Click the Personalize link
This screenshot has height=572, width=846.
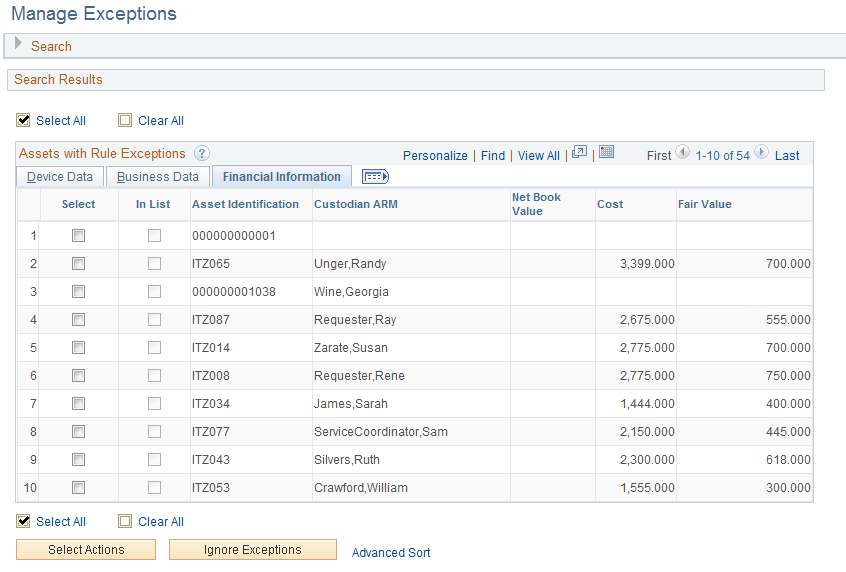(x=435, y=156)
